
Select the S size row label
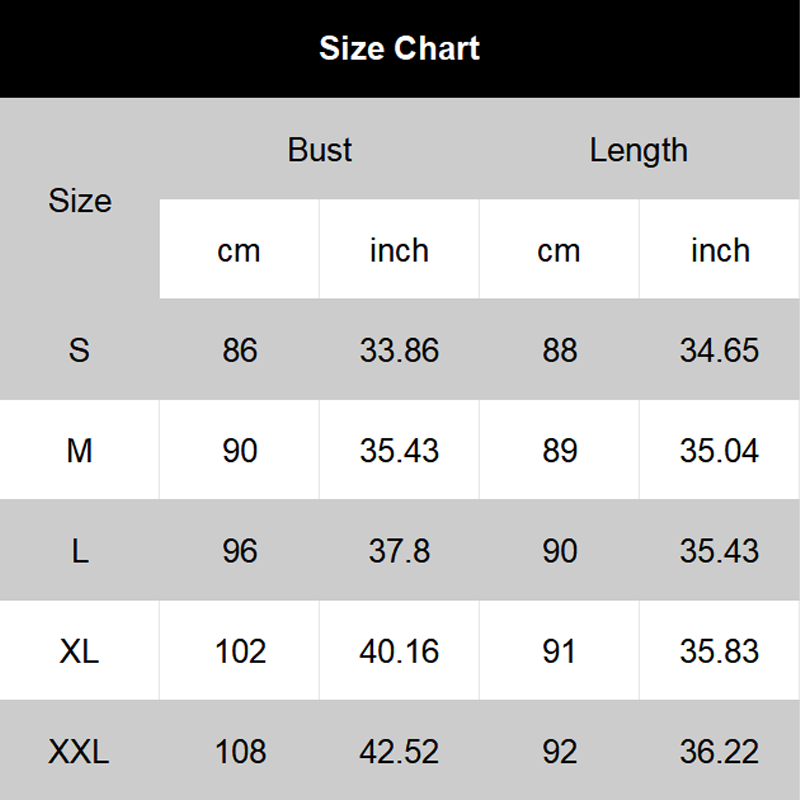click(80, 350)
